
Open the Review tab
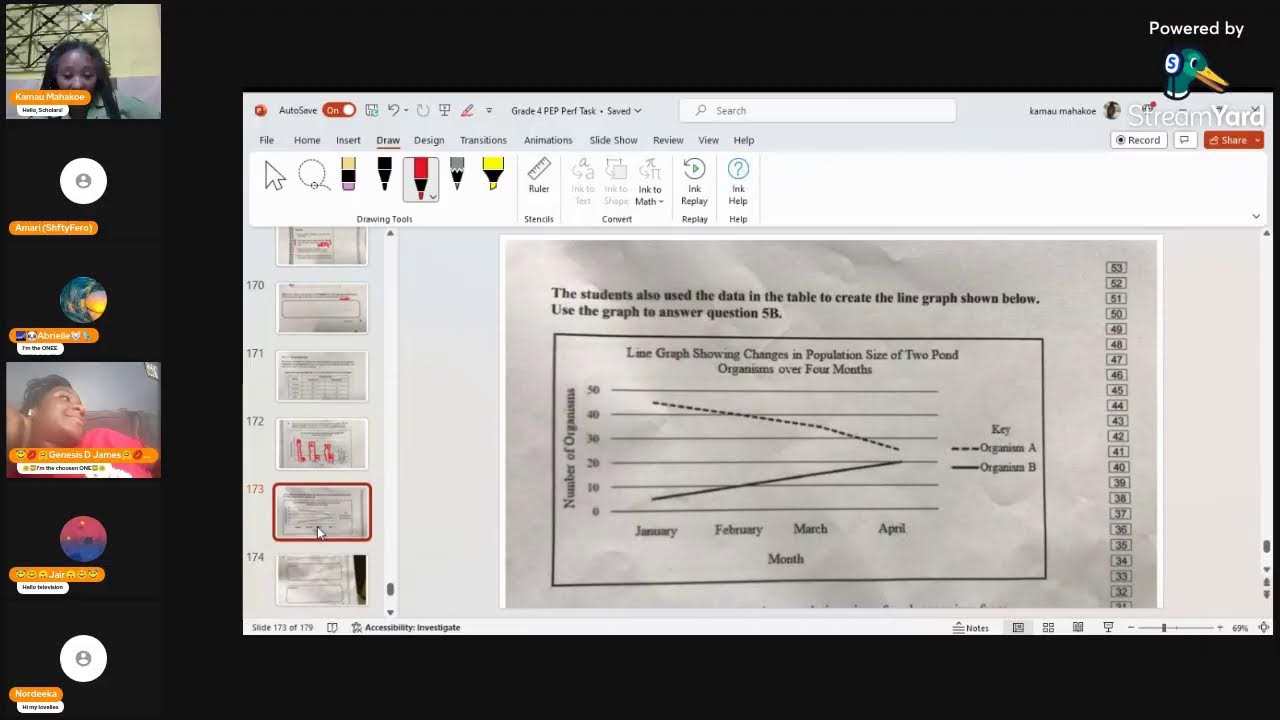tap(668, 140)
